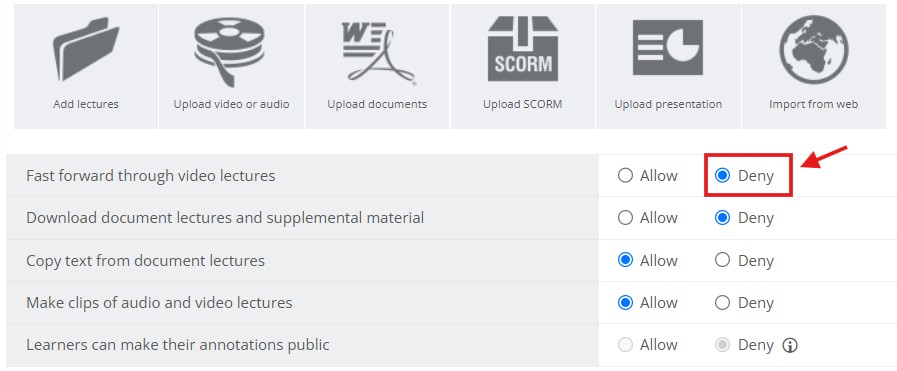Choose the Upload presentation slide icon

(x=668, y=47)
